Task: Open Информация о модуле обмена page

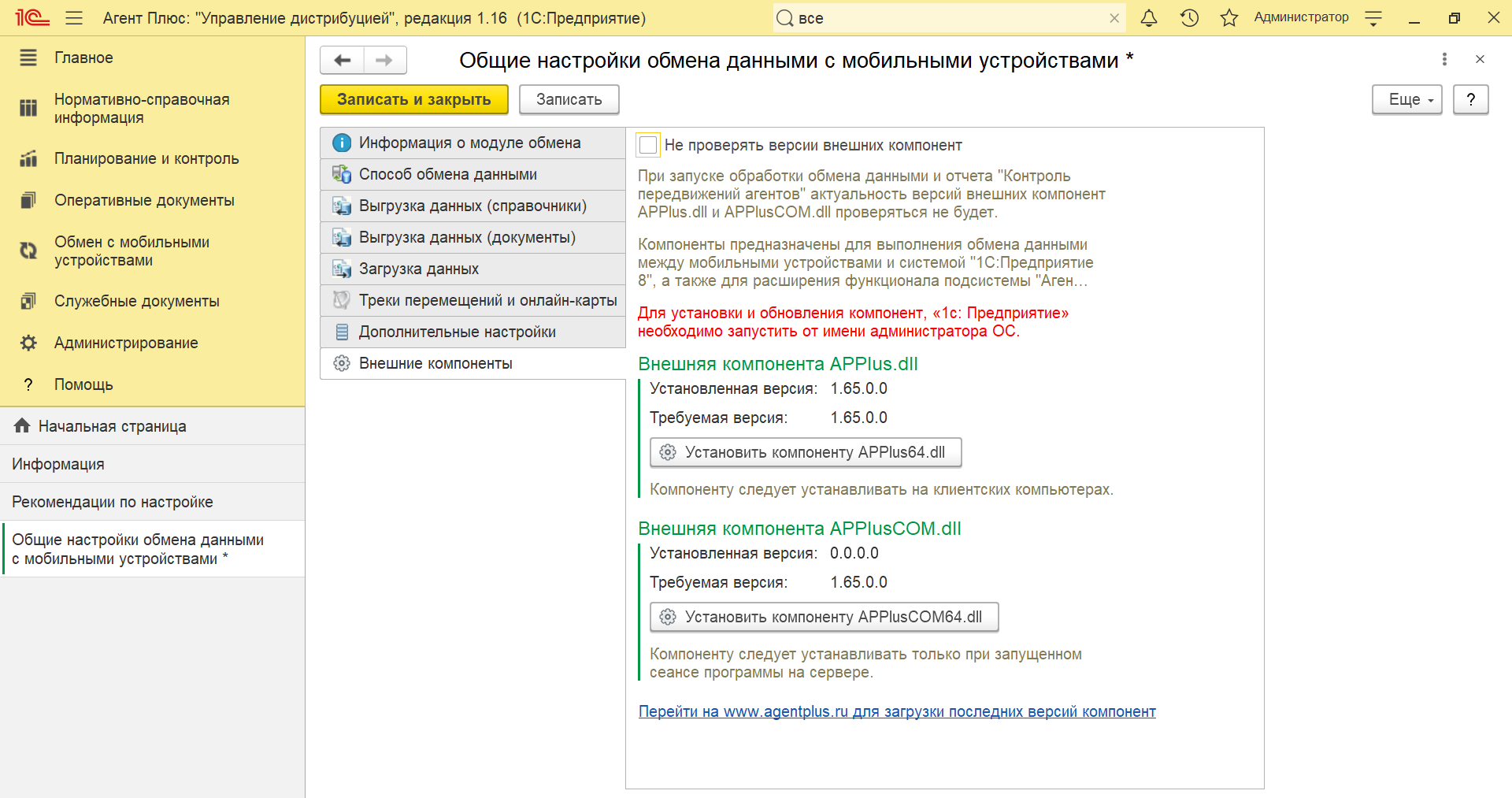Action: point(472,143)
